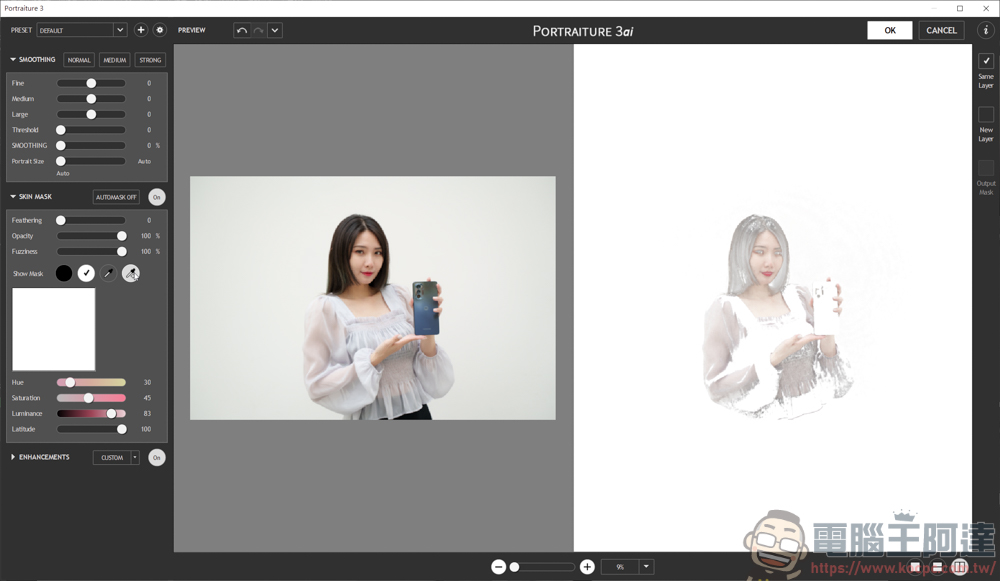The height and width of the screenshot is (581, 1000).
Task: Open preset settings gear icon
Action: (159, 30)
